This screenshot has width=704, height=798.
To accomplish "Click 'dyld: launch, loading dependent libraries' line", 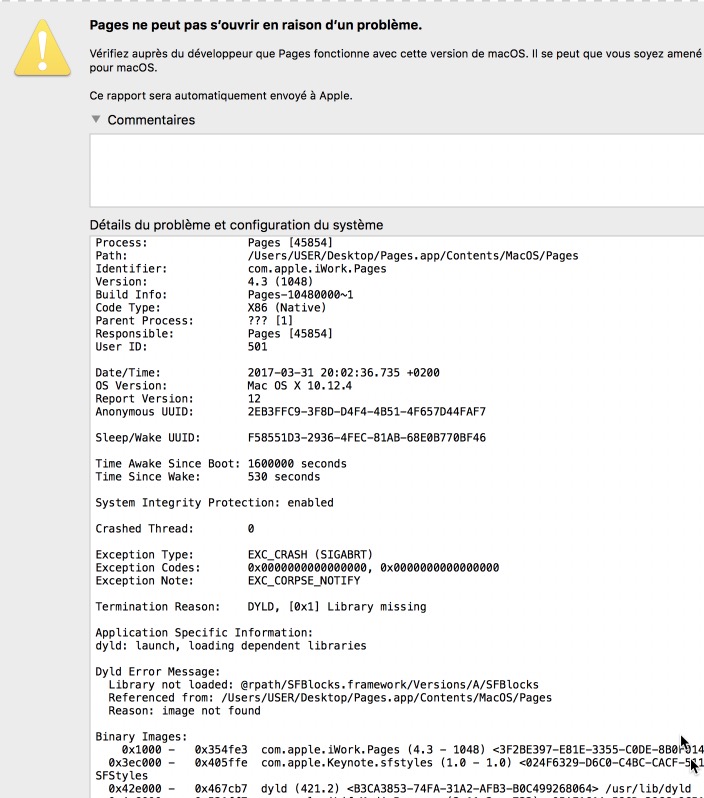I will click(231, 646).
